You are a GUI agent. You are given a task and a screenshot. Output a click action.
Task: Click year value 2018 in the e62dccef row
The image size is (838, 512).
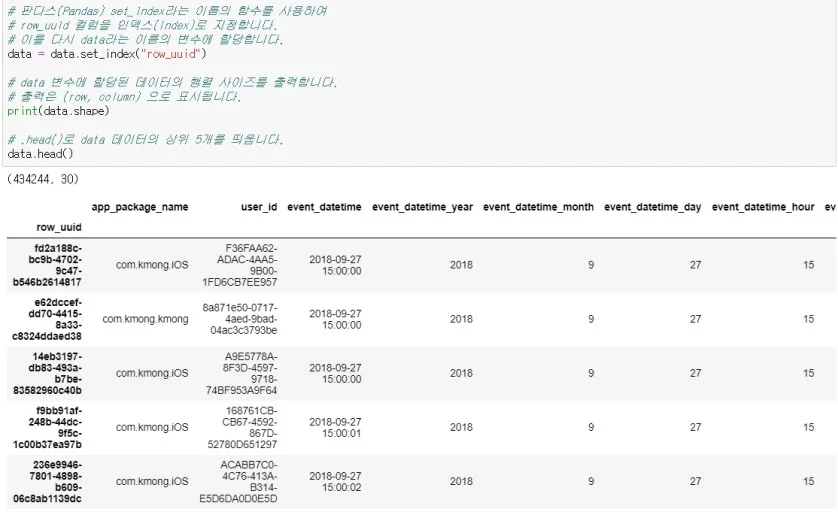click(461, 319)
